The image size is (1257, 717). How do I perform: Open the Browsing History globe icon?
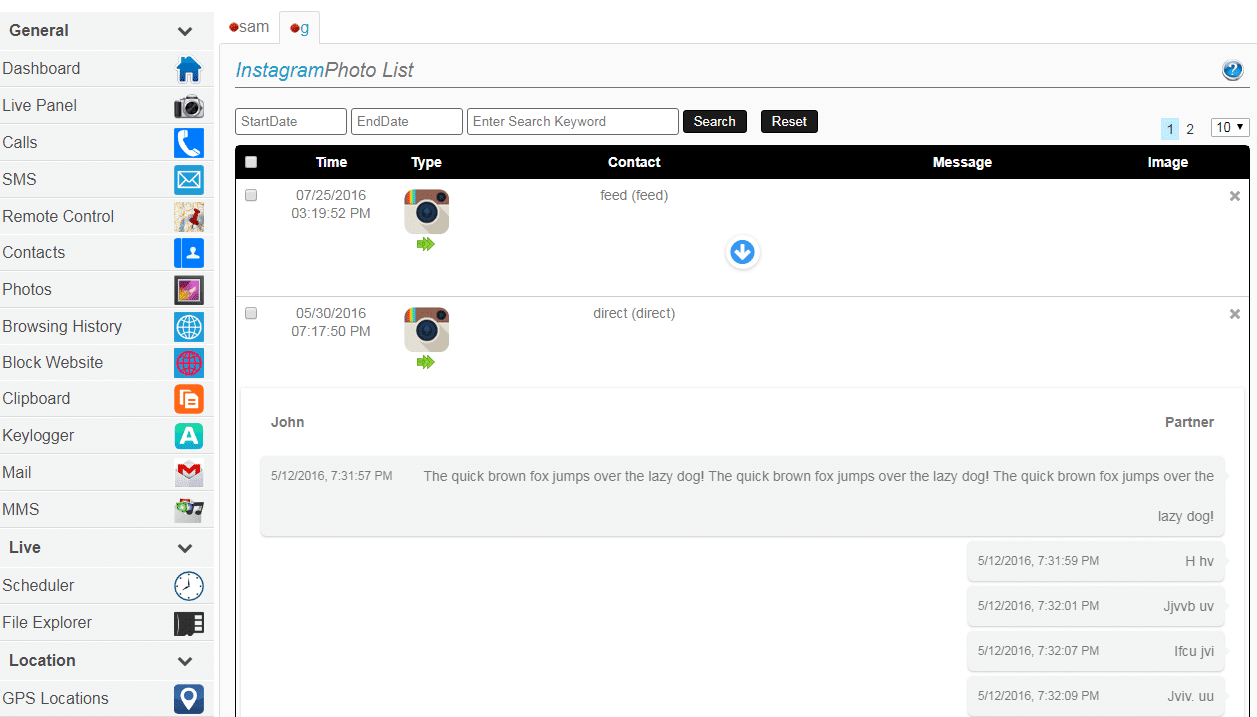point(188,326)
